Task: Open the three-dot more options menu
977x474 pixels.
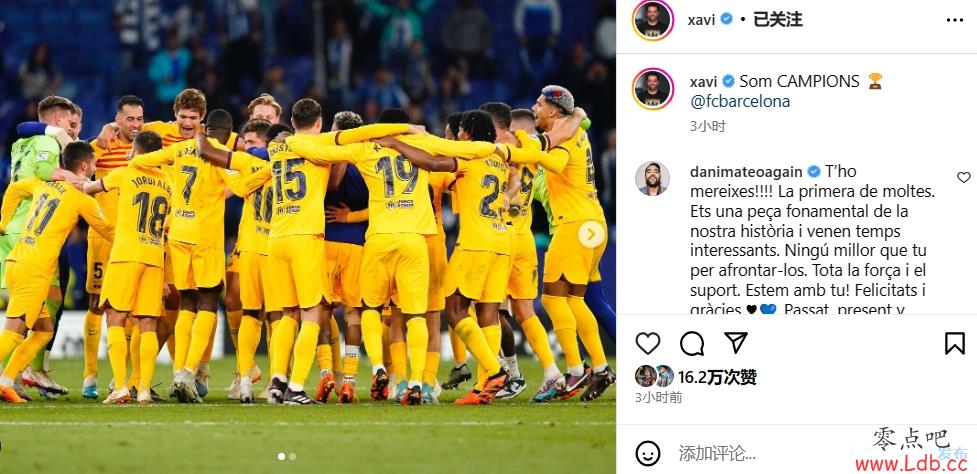Action: click(x=955, y=20)
